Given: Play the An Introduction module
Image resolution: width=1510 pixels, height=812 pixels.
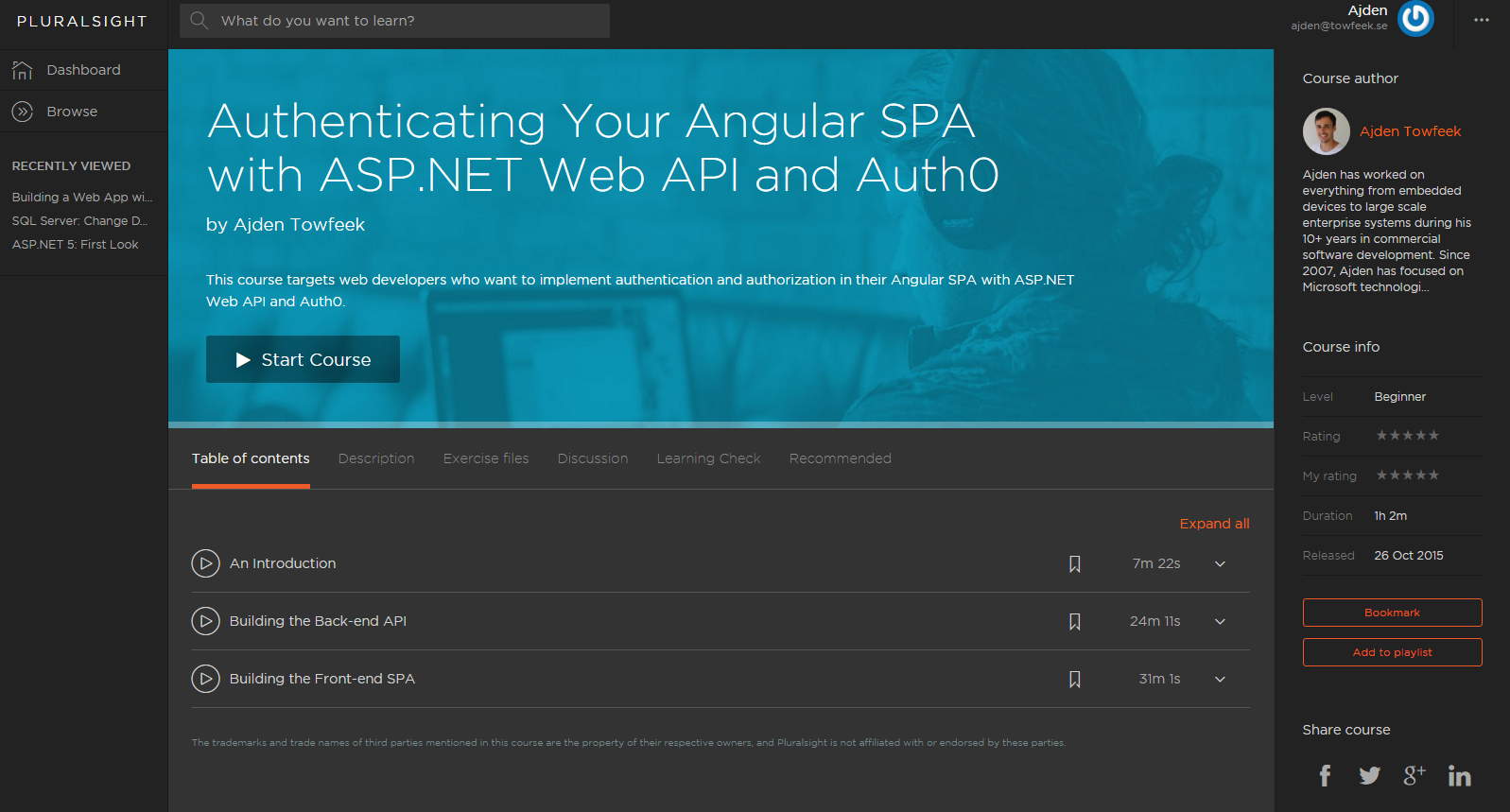Looking at the screenshot, I should [x=205, y=563].
